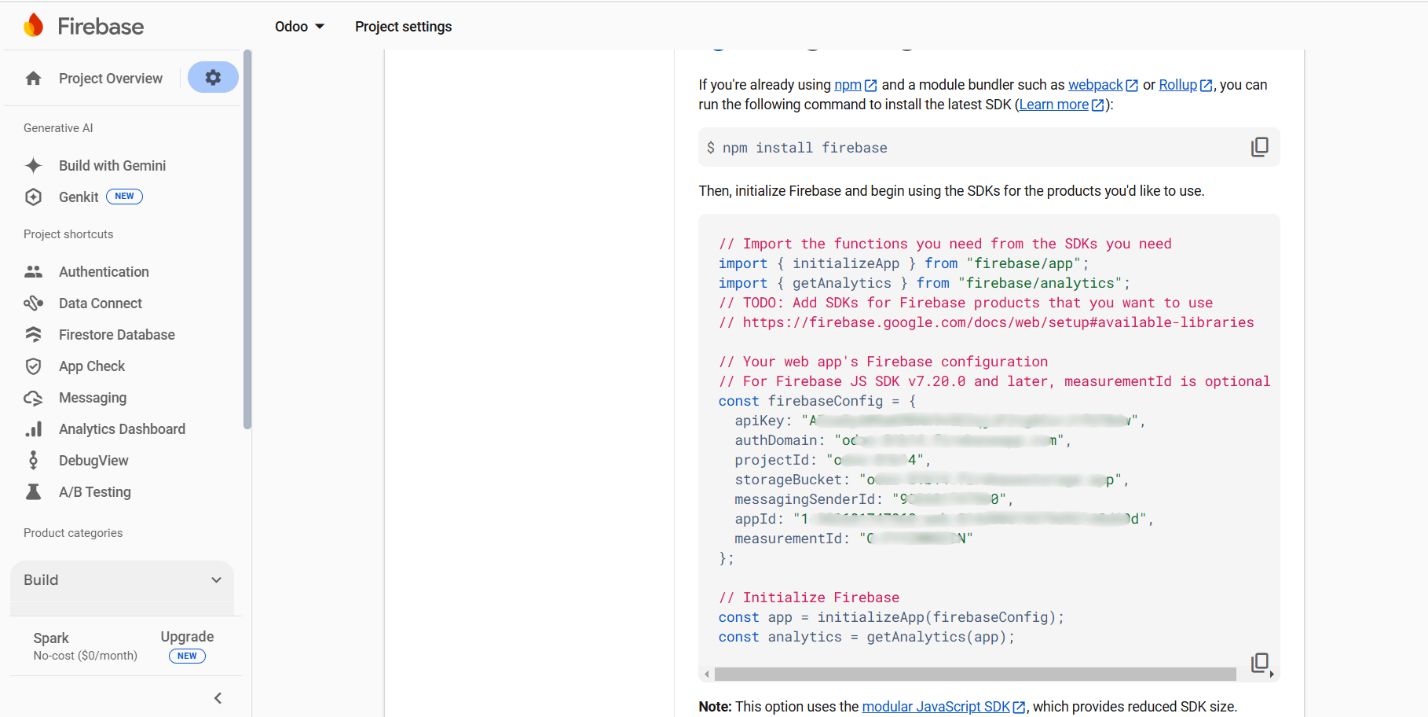The height and width of the screenshot is (717, 1428).
Task: Go to Project Overview
Action: click(x=110, y=78)
